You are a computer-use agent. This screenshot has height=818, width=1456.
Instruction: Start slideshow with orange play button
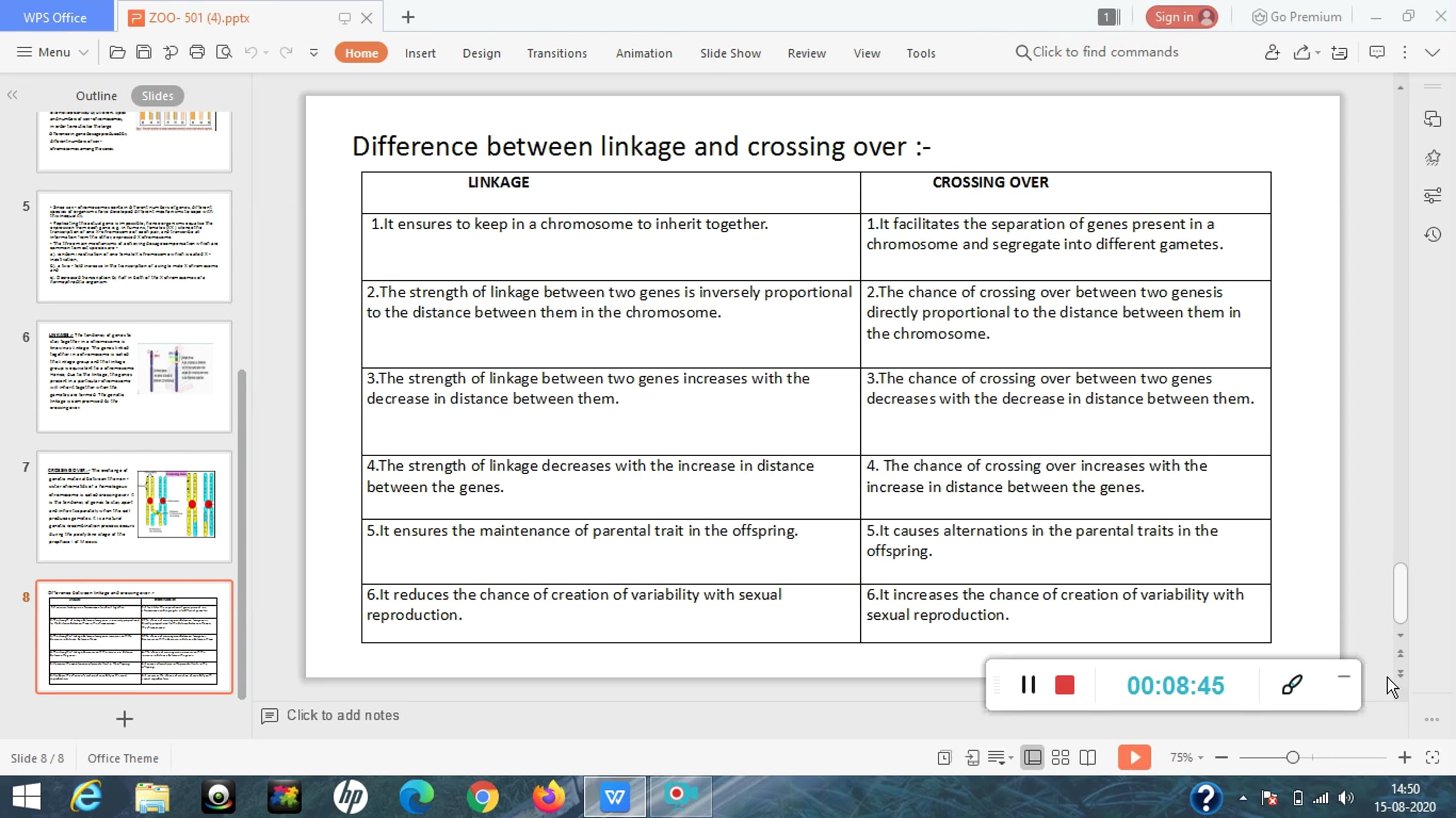(x=1134, y=757)
